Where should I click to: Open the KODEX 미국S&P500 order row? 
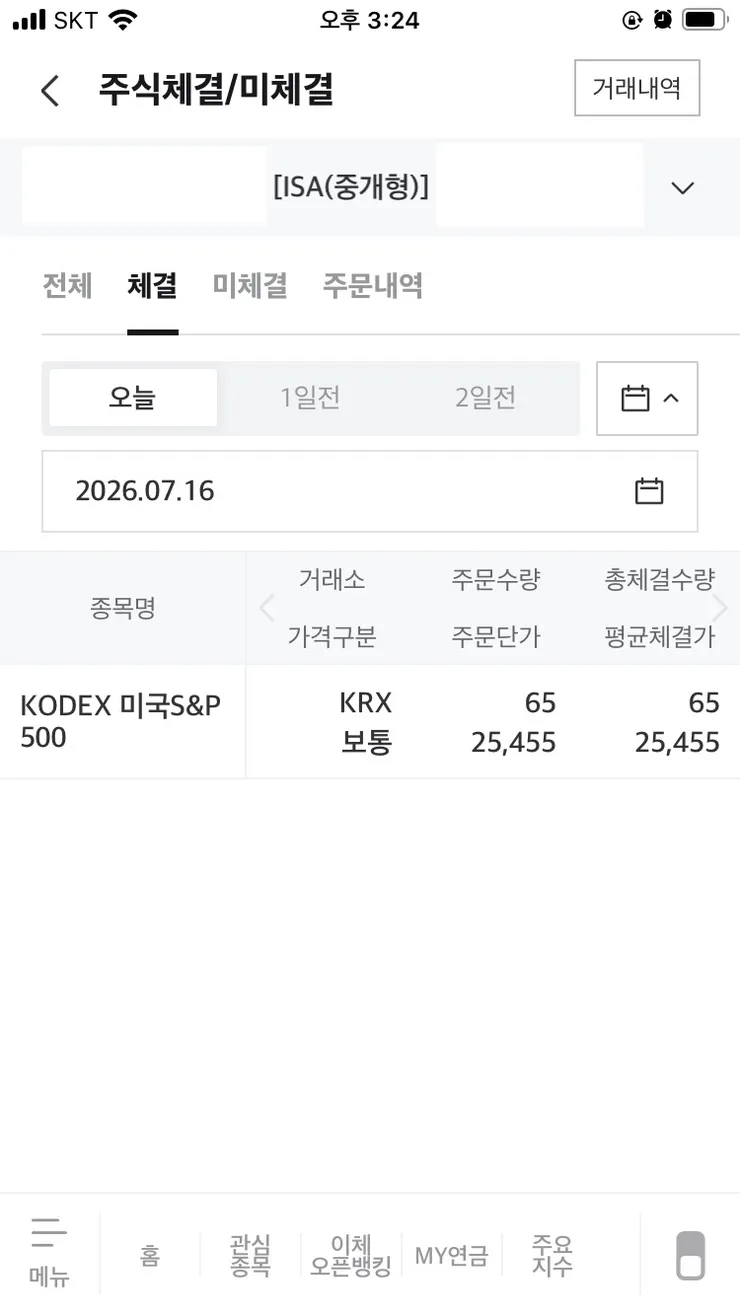pyautogui.click(x=370, y=722)
